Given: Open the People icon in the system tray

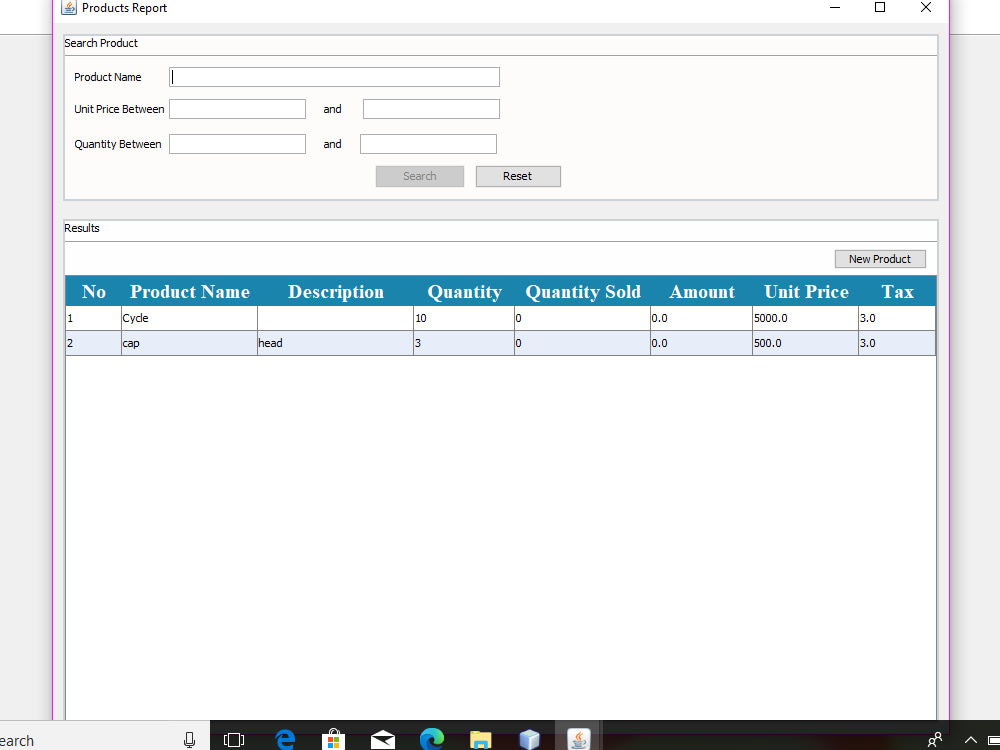Looking at the screenshot, I should tap(934, 740).
